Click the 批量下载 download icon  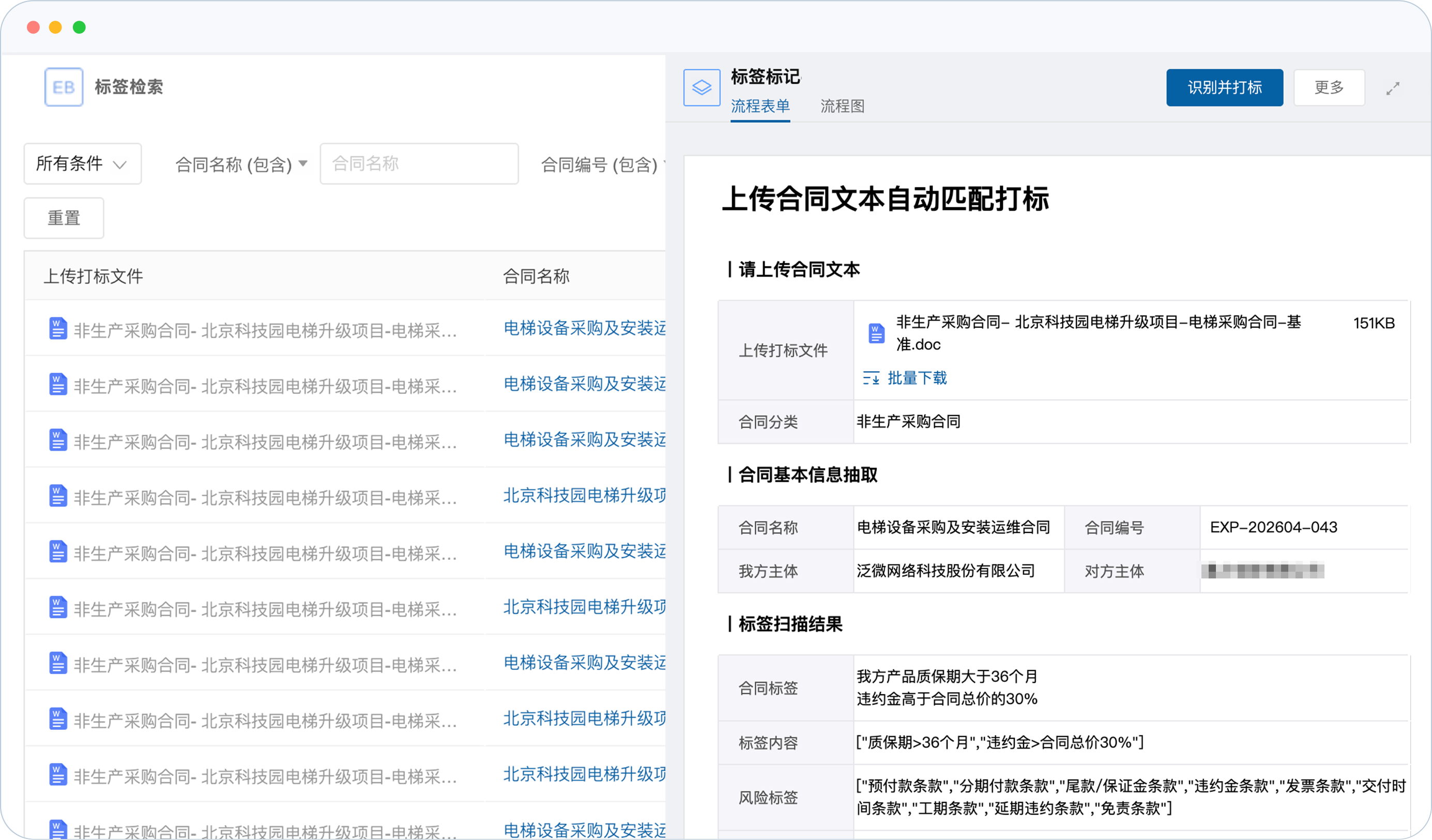click(x=871, y=378)
